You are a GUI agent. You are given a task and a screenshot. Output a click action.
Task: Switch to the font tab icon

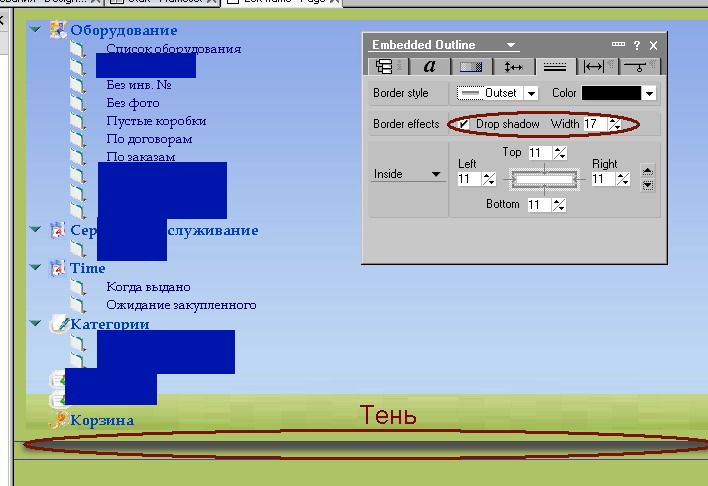coord(429,67)
